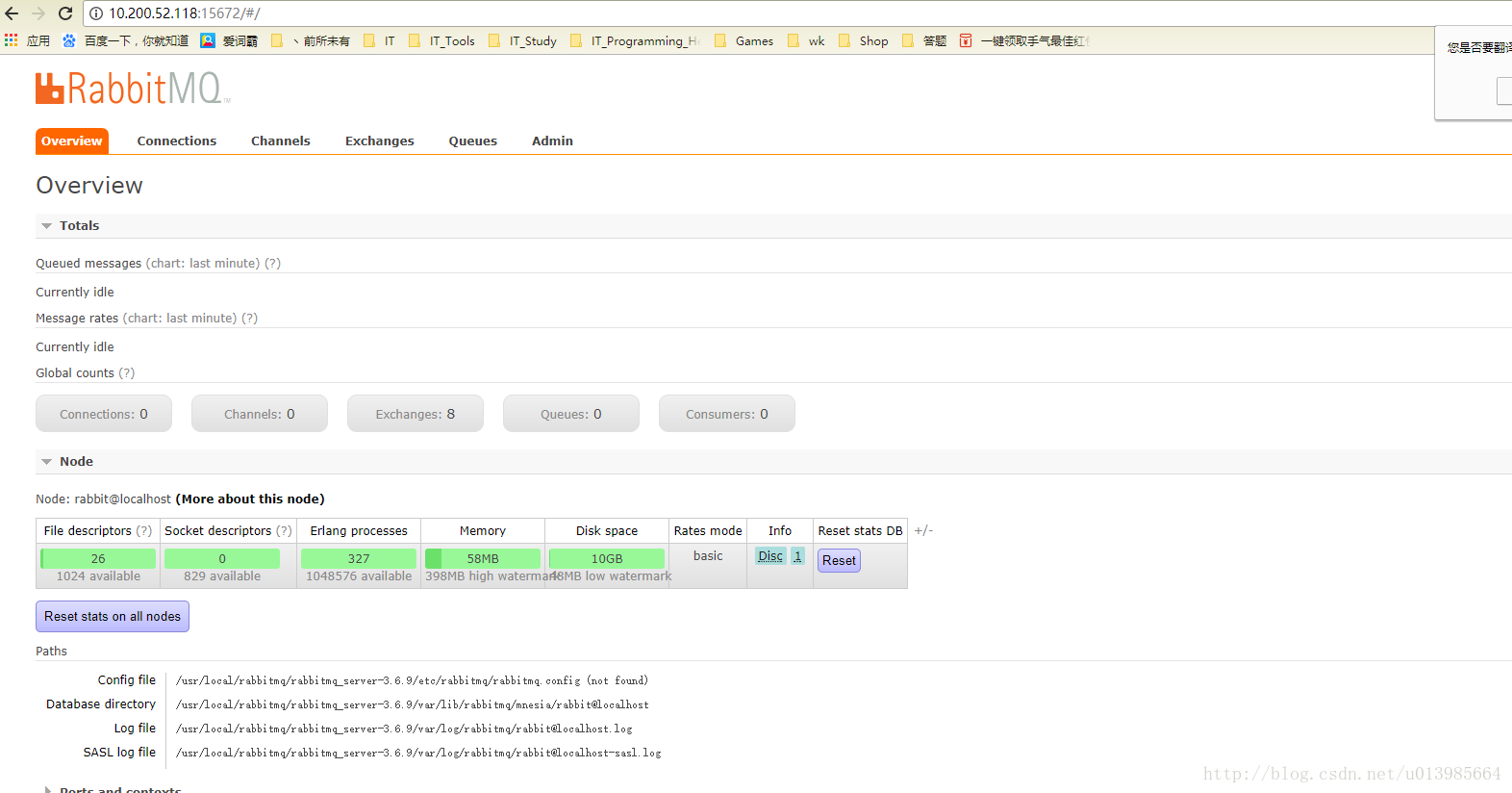The height and width of the screenshot is (793, 1512).
Task: Toggle table columns with +/- link
Action: click(x=923, y=530)
